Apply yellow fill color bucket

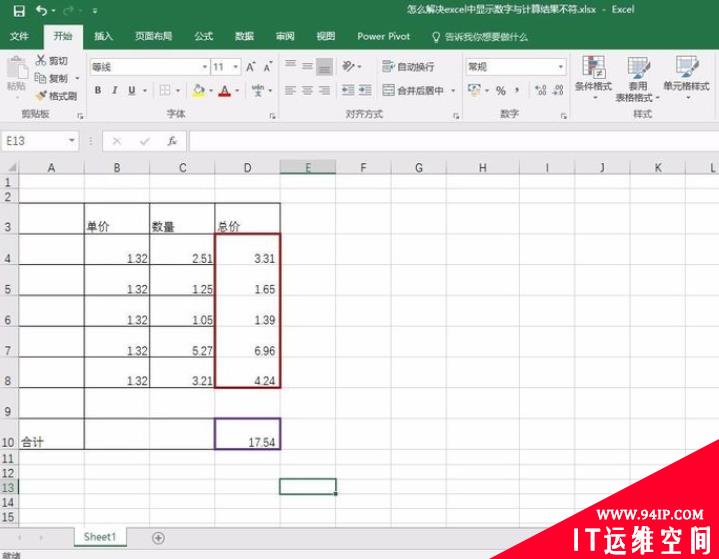pos(199,90)
